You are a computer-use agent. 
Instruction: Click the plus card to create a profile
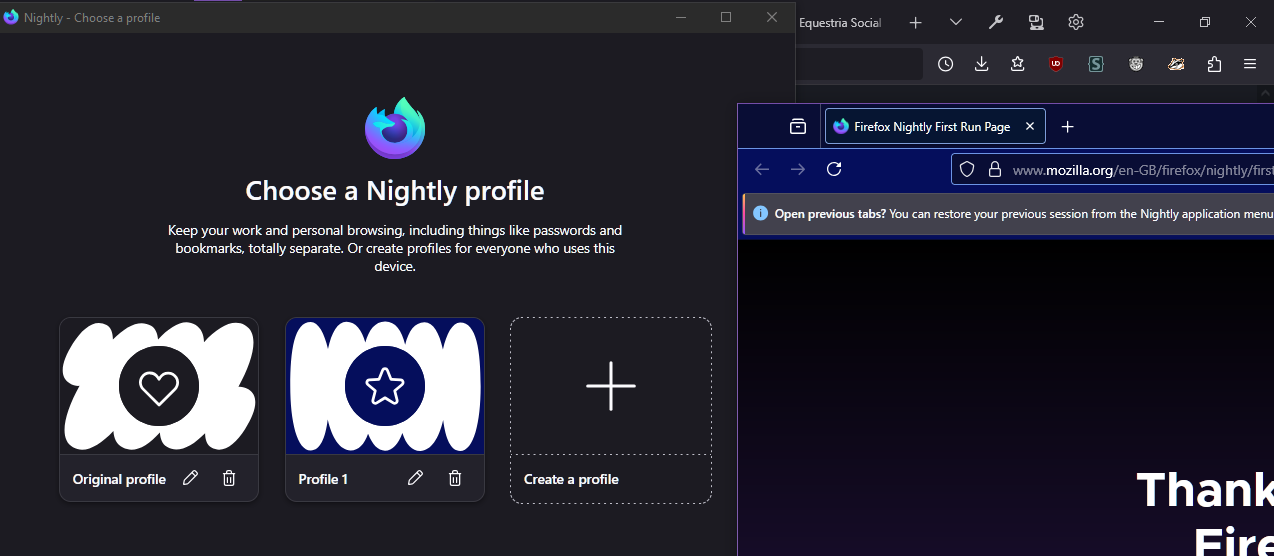611,386
